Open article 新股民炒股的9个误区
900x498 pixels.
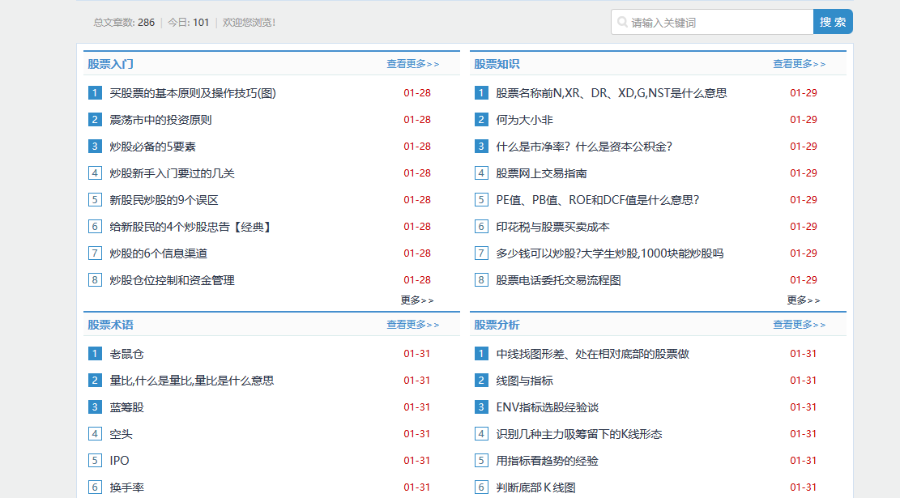[x=164, y=200]
